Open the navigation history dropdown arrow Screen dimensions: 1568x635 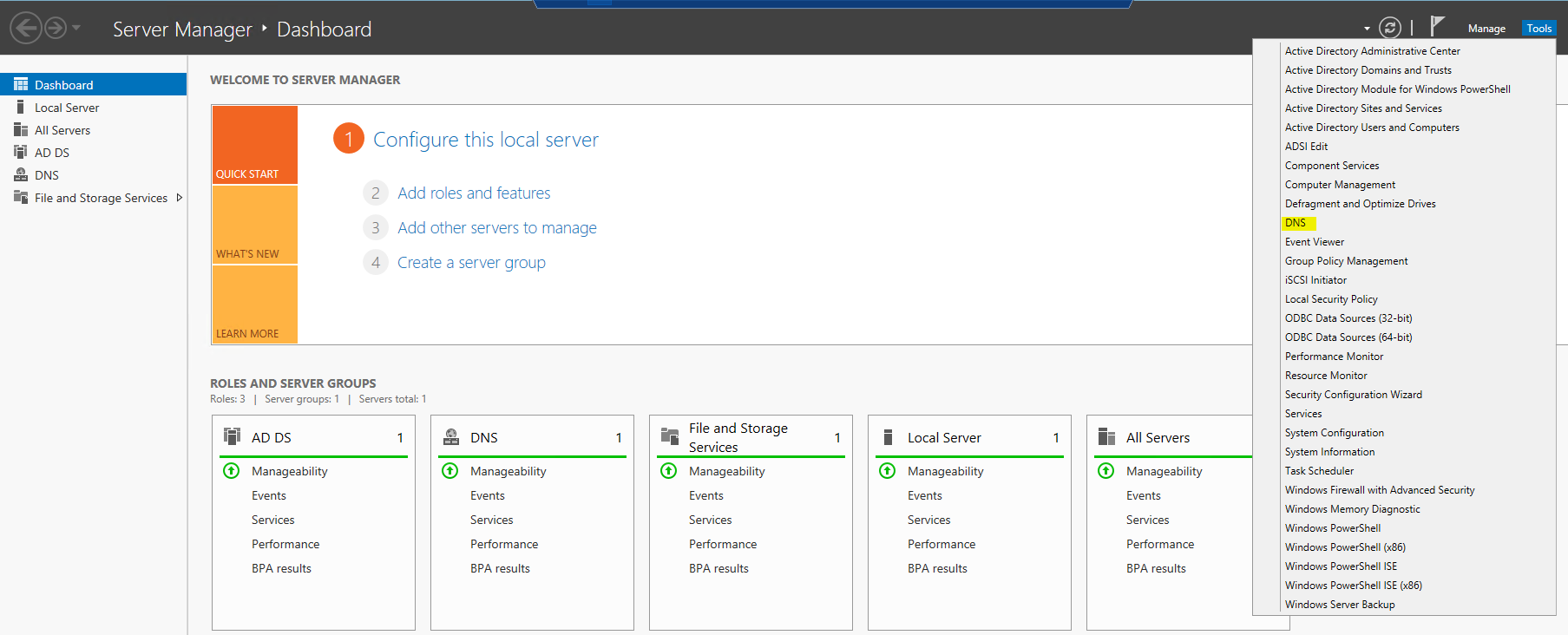pyautogui.click(x=76, y=28)
